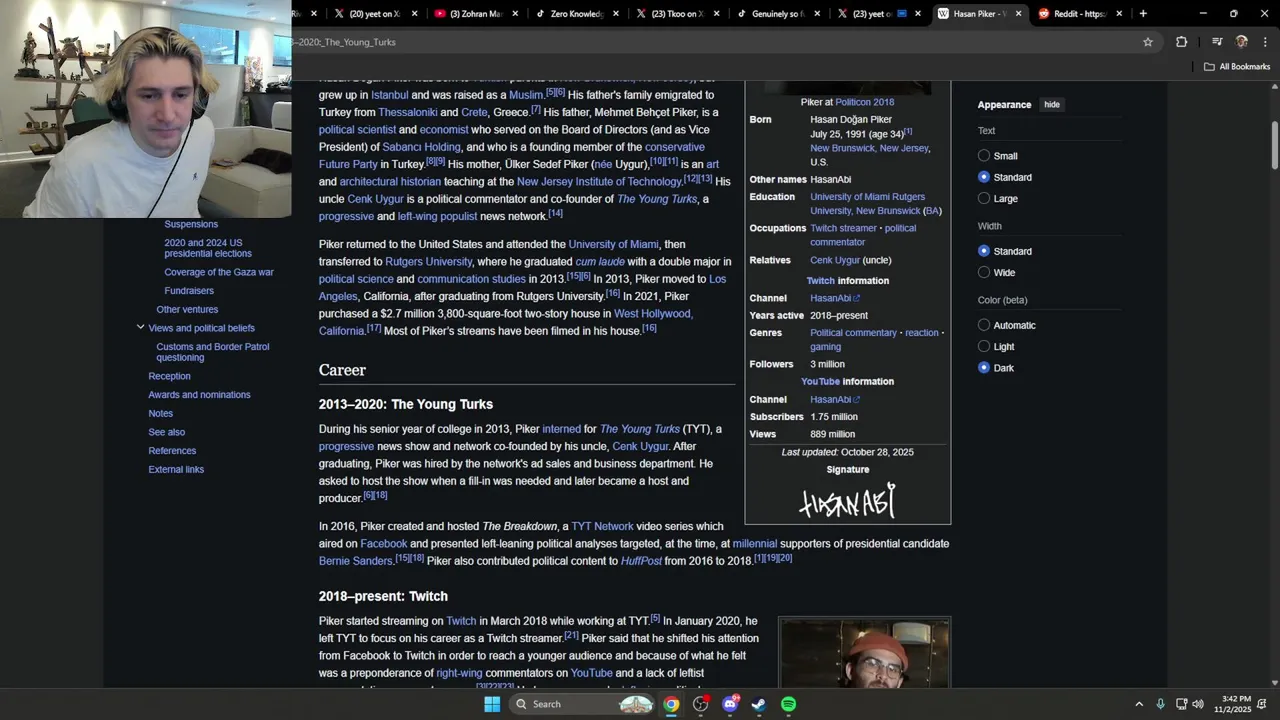Viewport: 1280px width, 720px height.
Task: Open the Hasan photo thumbnail in Twitch section
Action: click(x=864, y=653)
